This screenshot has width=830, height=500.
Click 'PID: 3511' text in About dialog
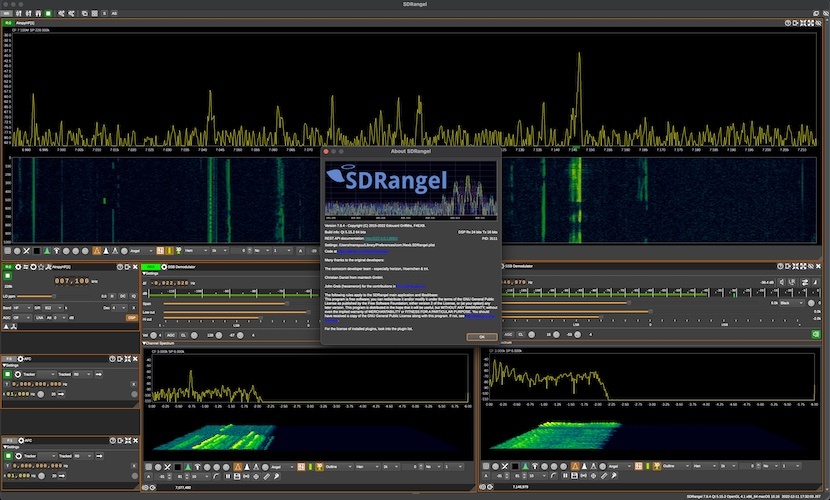click(x=489, y=239)
